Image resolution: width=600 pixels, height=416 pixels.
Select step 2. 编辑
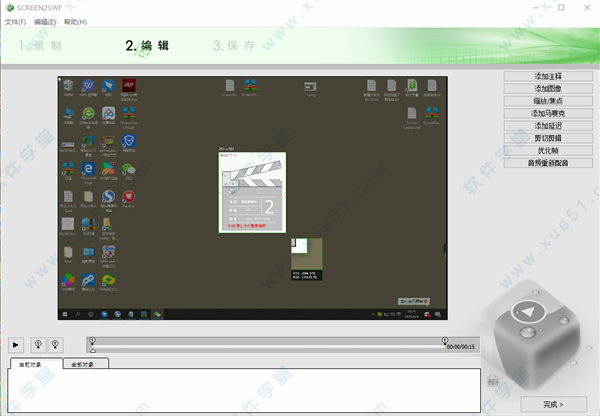tap(147, 46)
